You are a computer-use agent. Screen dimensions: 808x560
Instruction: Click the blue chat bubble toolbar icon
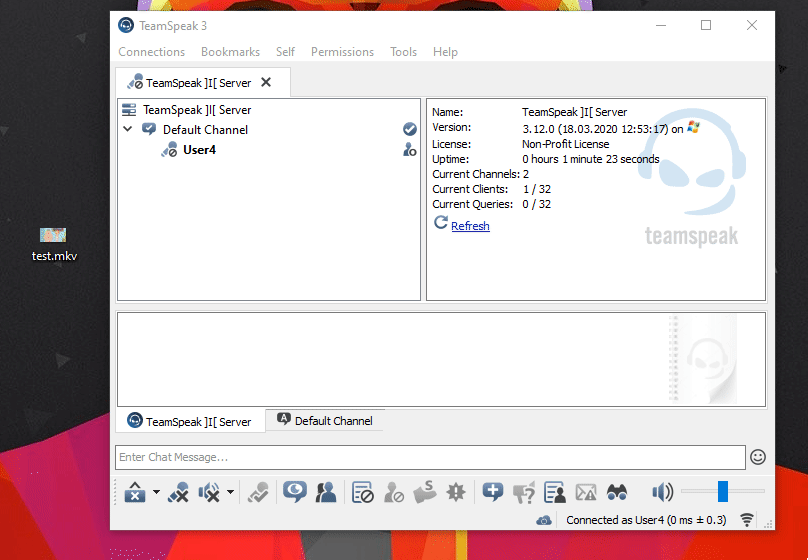tap(295, 493)
